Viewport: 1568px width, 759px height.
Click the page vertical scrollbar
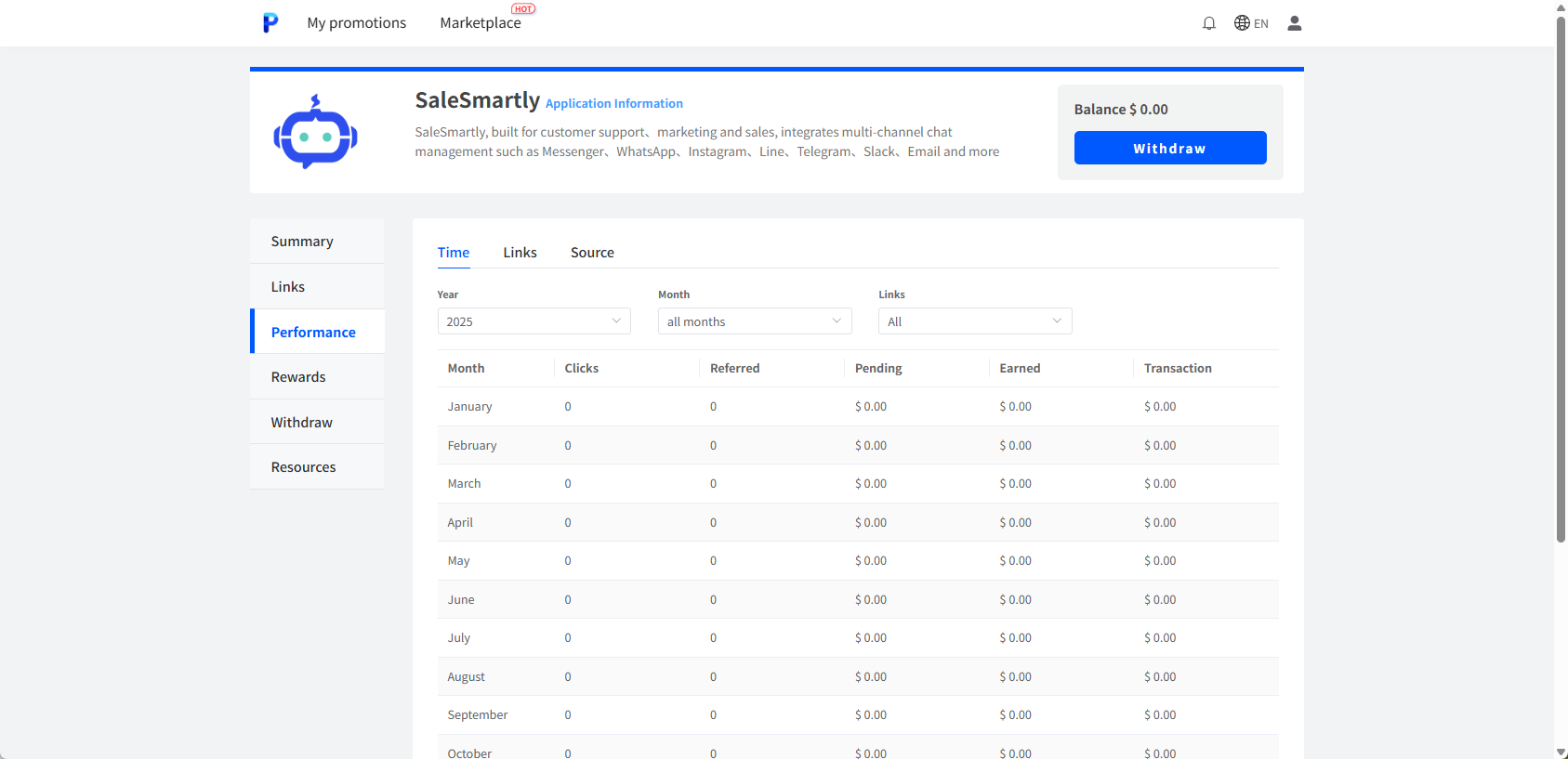click(x=1561, y=279)
